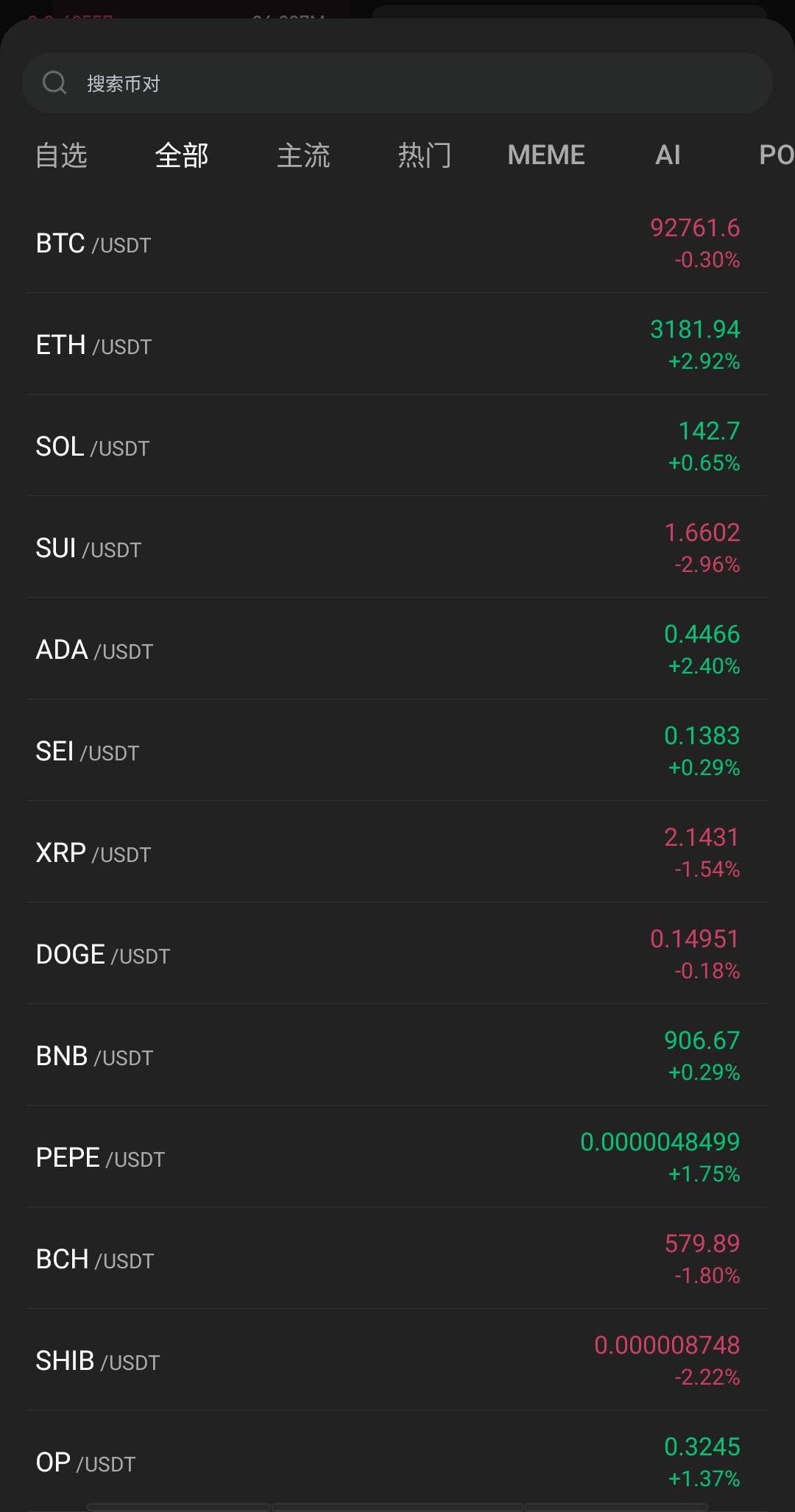795x1512 pixels.
Task: Click the search magnifier icon
Action: [54, 82]
